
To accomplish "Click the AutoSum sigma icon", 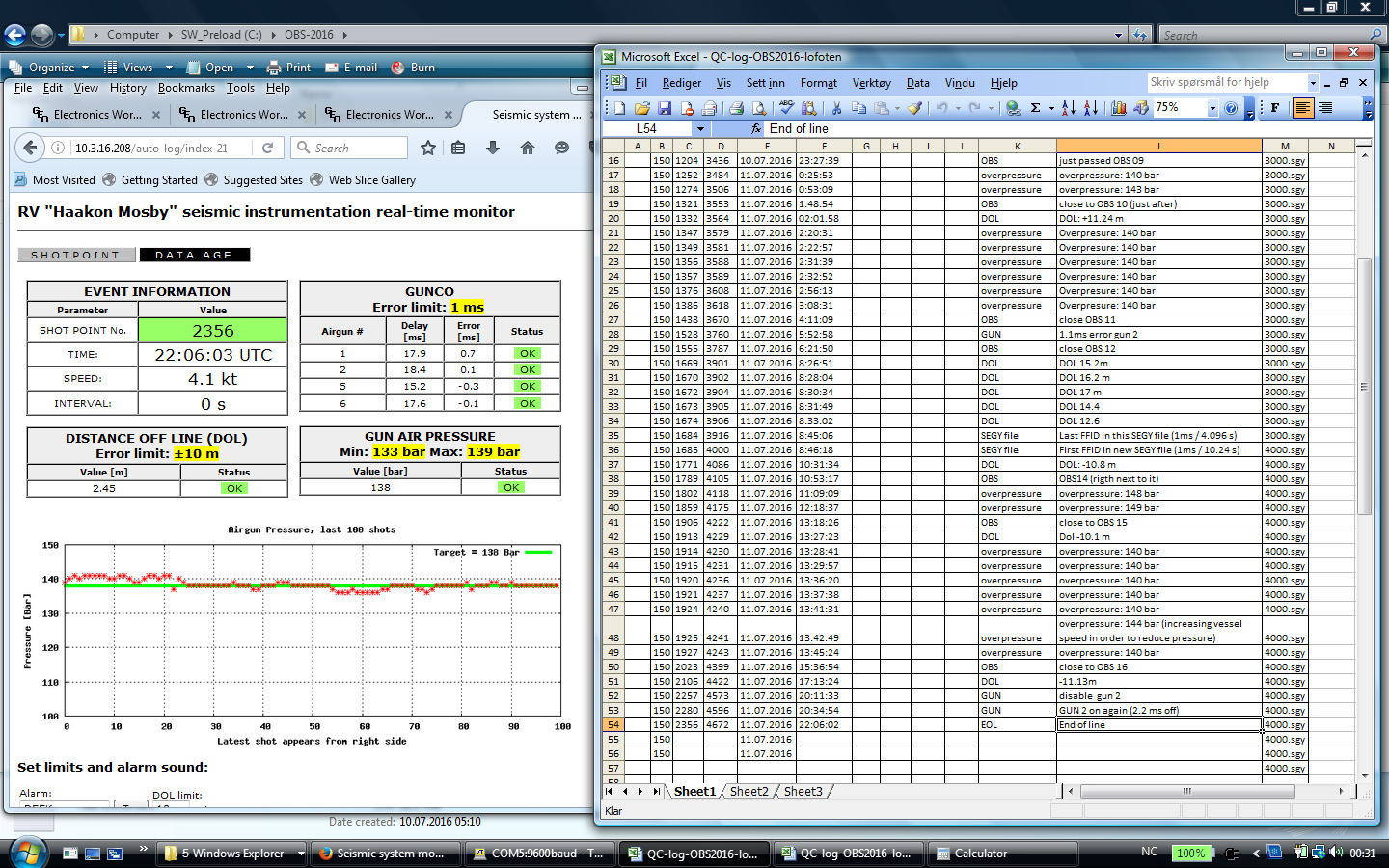I will point(1035,108).
